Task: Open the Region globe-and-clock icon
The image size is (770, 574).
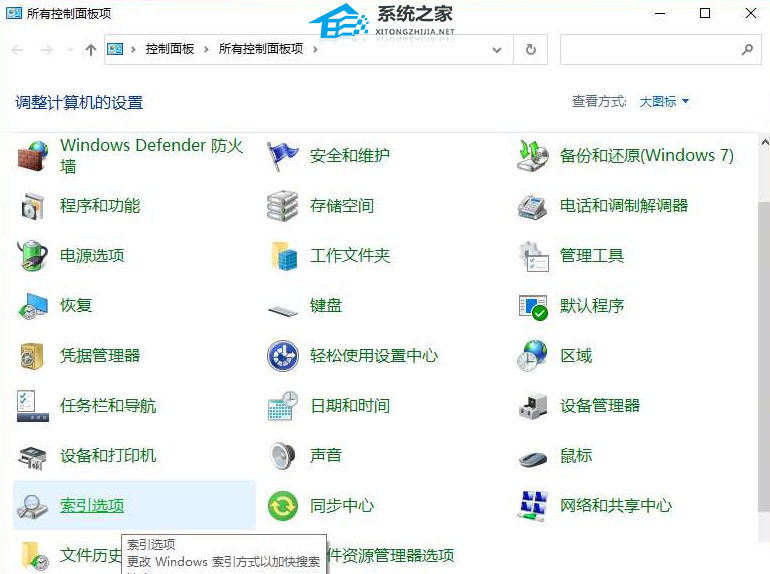Action: point(532,355)
